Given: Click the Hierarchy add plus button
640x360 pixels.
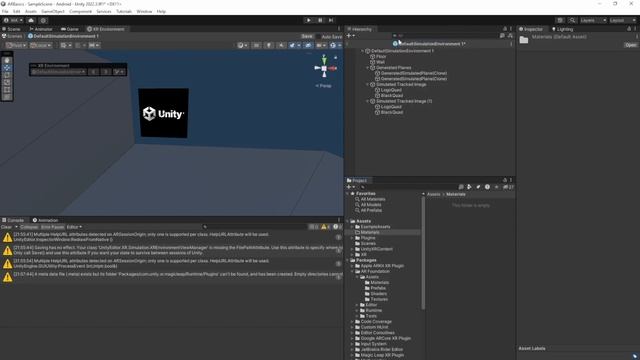Looking at the screenshot, I should pos(350,36).
